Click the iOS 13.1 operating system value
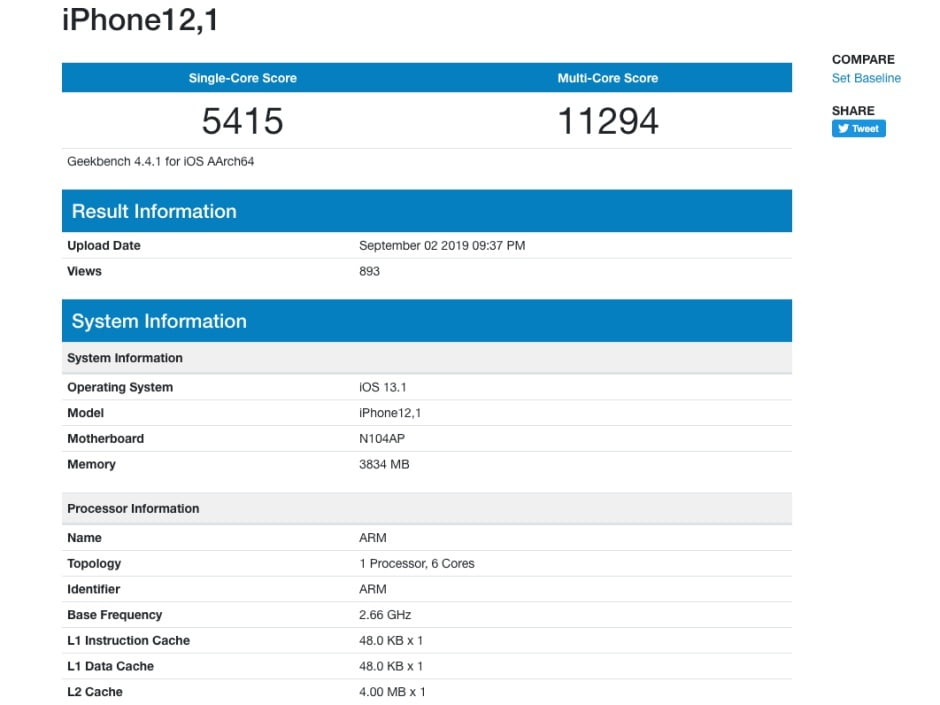The height and width of the screenshot is (705, 940). pyautogui.click(x=381, y=387)
